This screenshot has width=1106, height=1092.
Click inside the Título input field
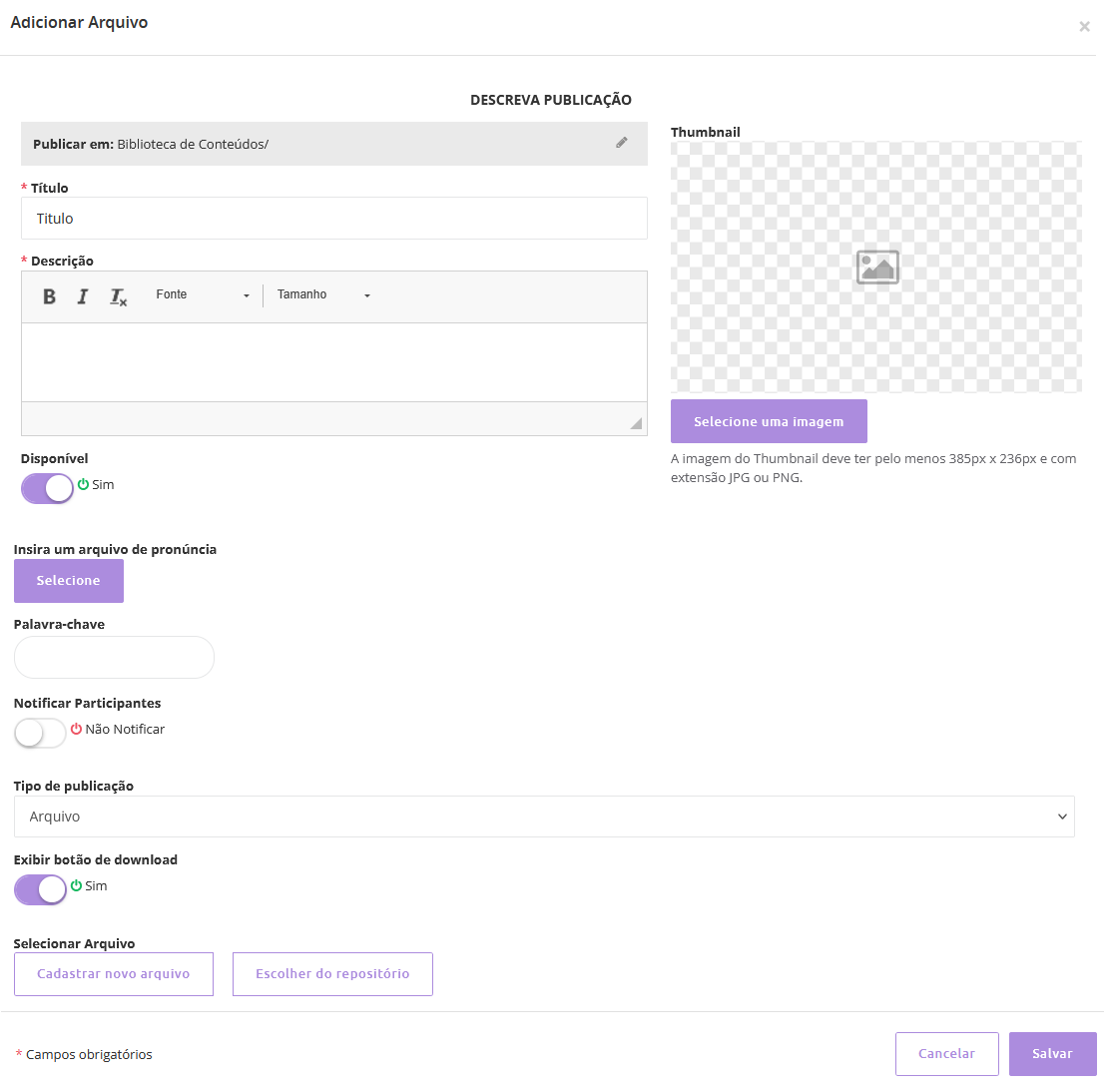[x=333, y=219]
